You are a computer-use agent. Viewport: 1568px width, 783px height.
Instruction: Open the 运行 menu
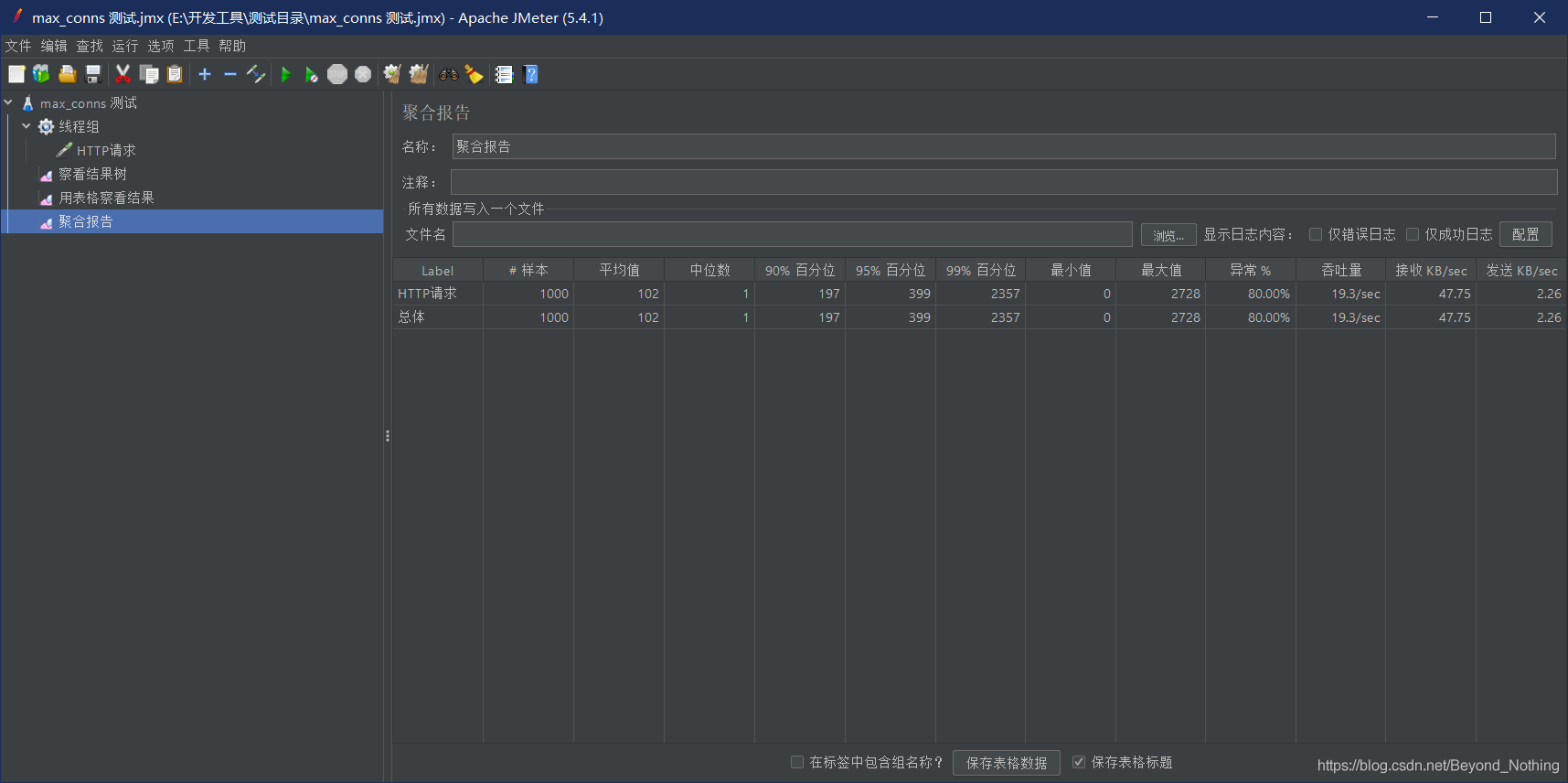(x=125, y=46)
